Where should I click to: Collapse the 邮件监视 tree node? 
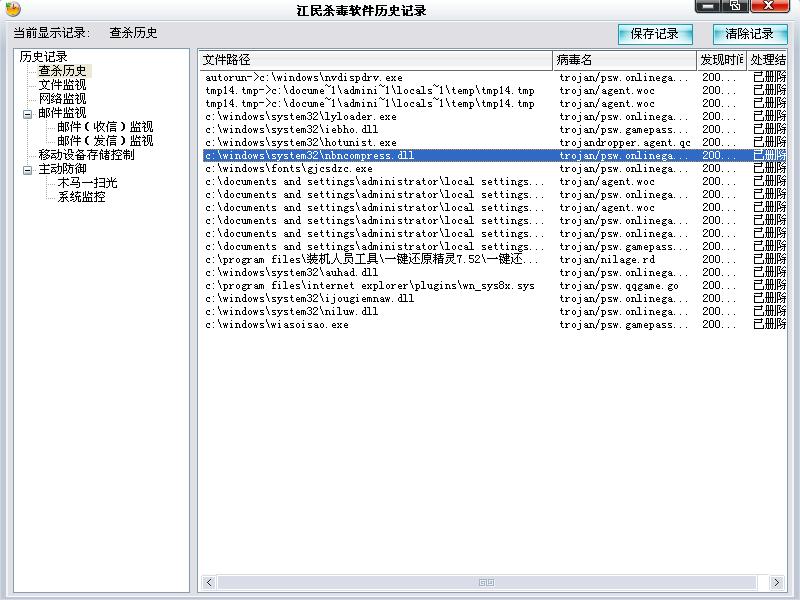coord(28,114)
